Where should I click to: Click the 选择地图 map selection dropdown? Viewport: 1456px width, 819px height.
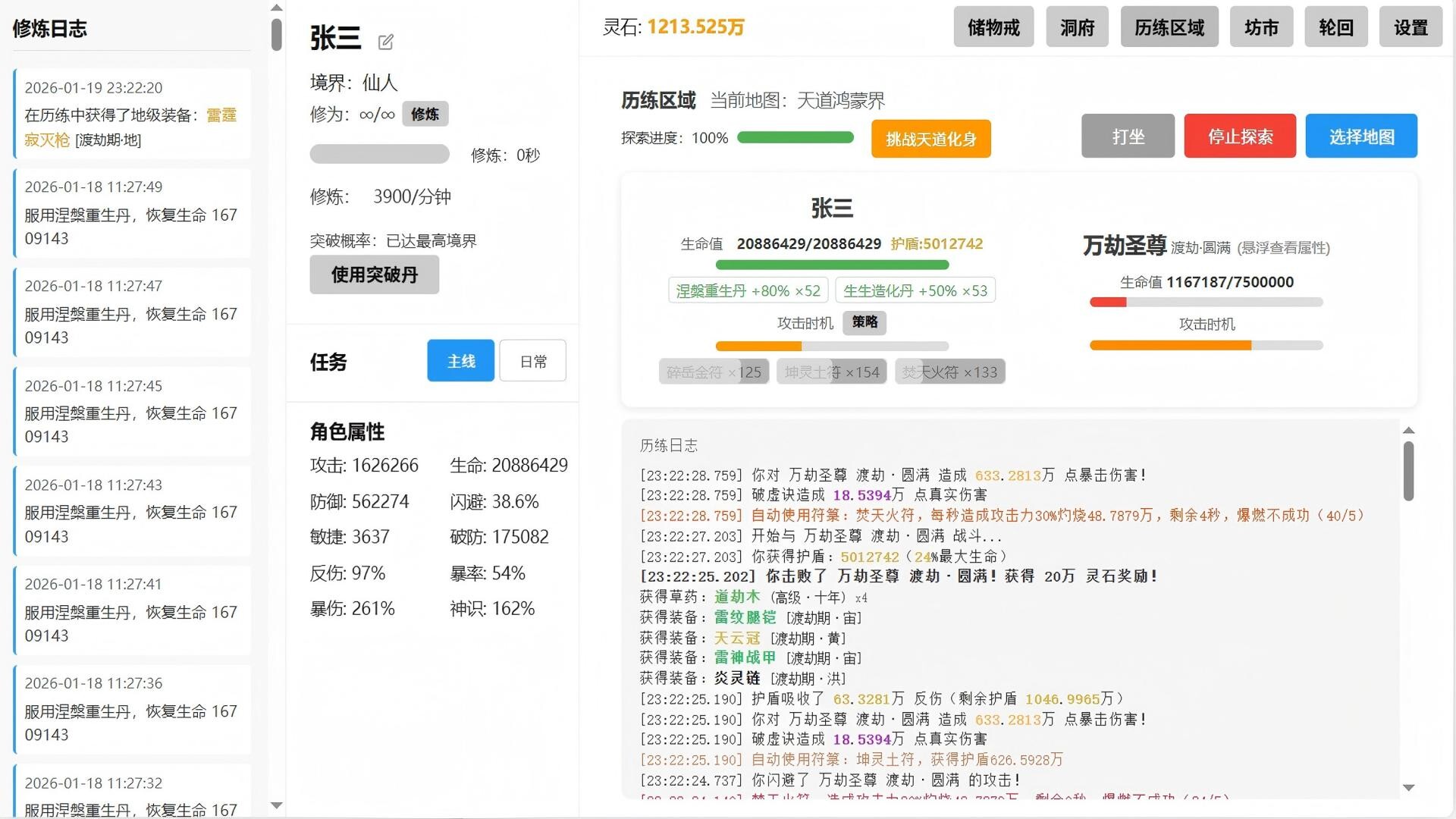1361,136
